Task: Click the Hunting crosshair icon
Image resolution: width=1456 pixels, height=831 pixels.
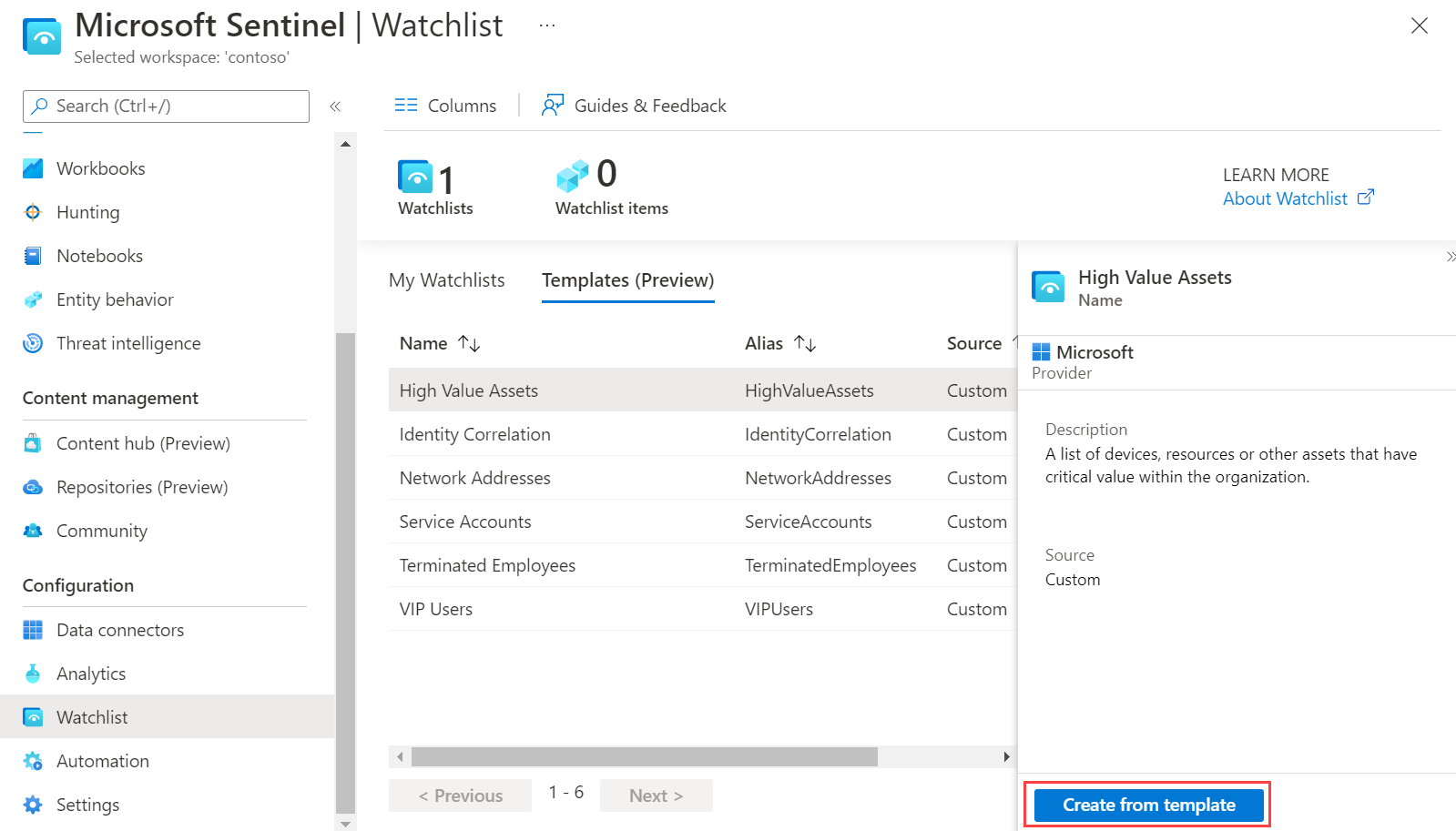Action: click(x=33, y=212)
